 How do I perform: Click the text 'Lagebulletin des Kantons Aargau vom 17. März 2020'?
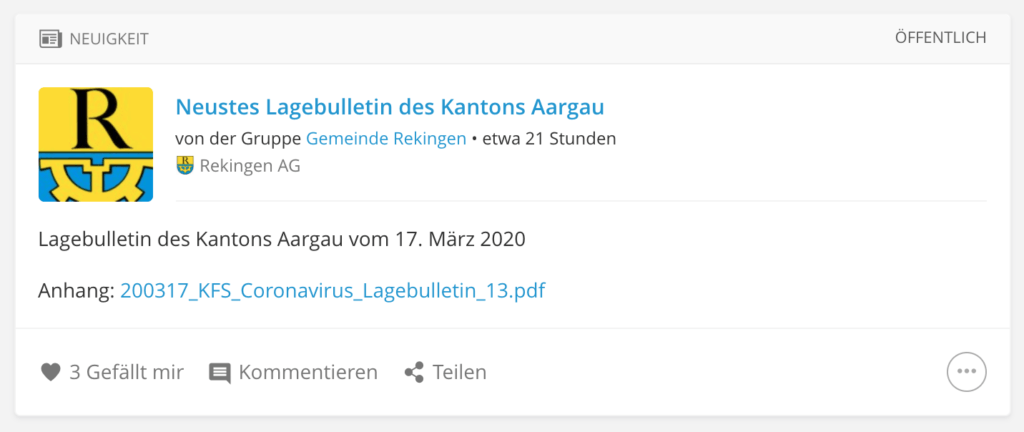pyautogui.click(x=281, y=239)
